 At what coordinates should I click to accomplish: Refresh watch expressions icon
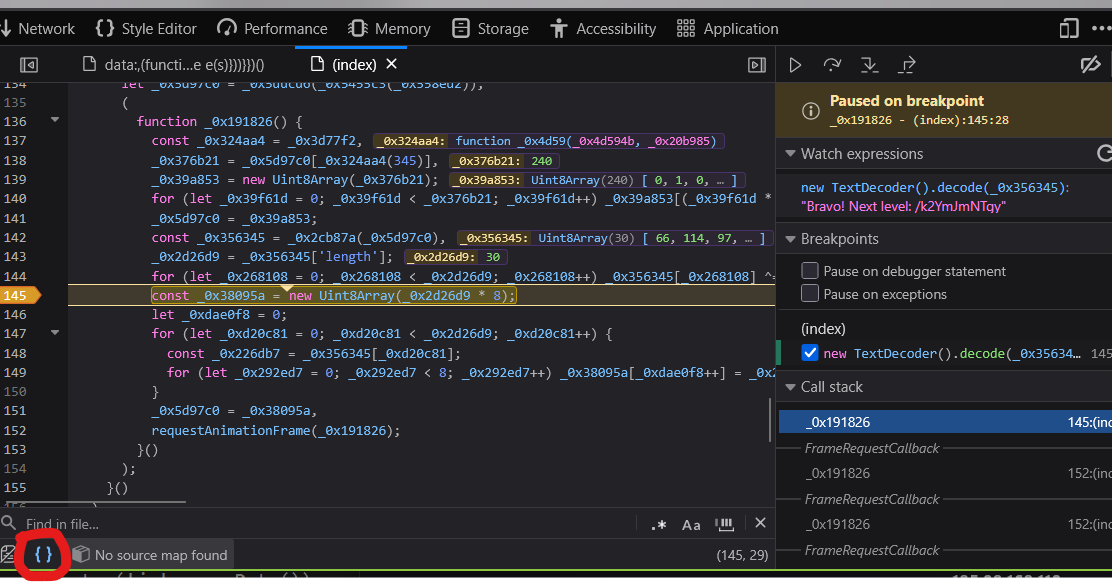[x=1104, y=154]
